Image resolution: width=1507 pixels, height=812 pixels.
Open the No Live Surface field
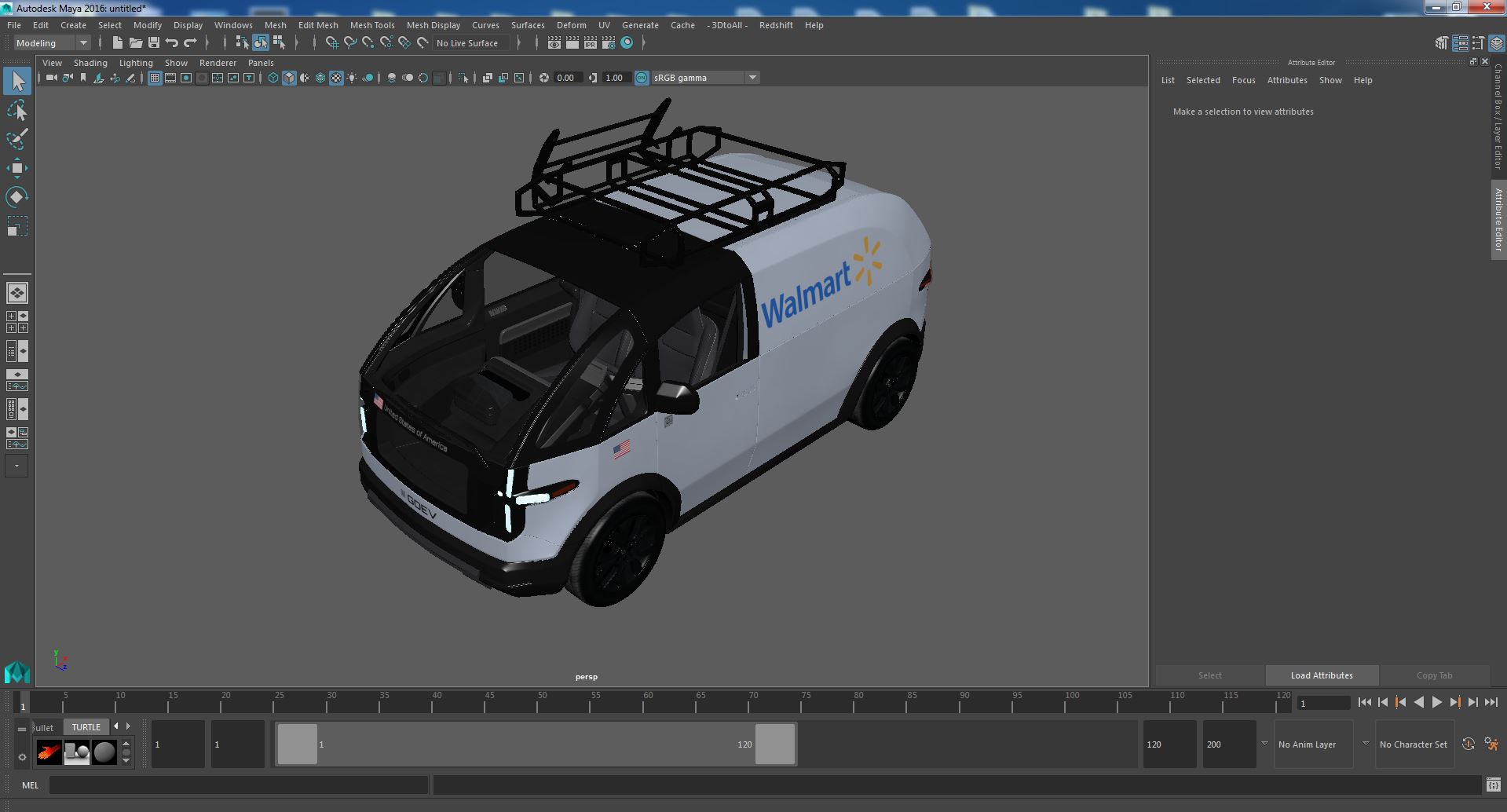470,43
